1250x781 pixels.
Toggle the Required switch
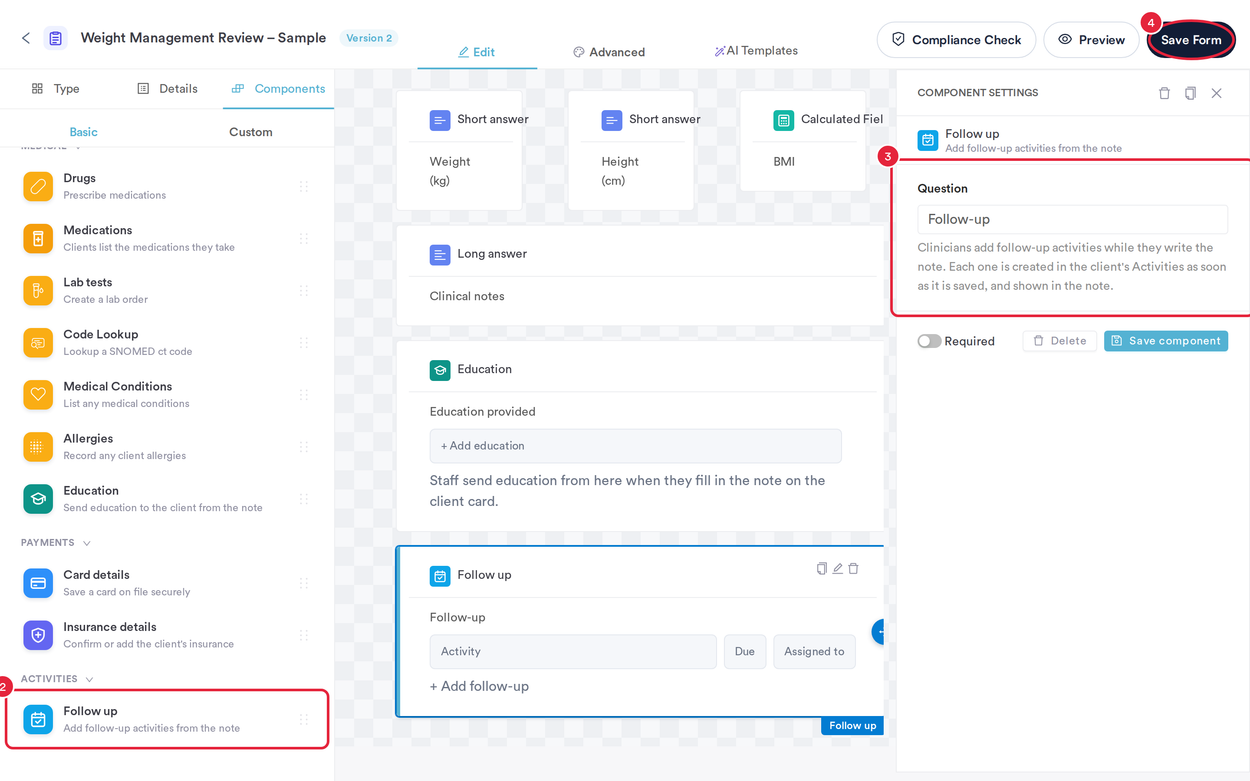(929, 341)
